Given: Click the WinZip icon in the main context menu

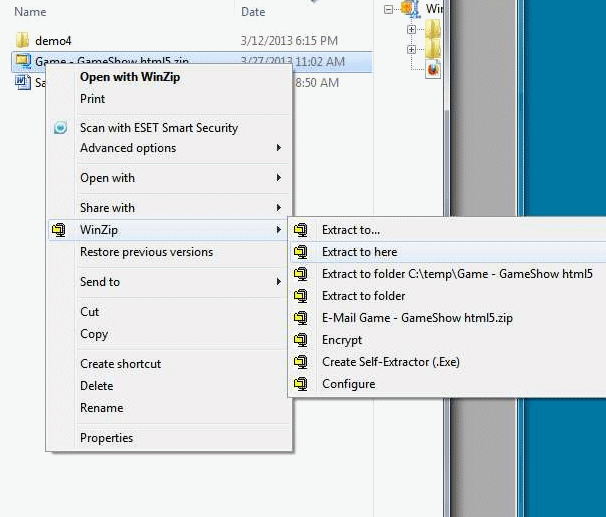Looking at the screenshot, I should point(59,230).
